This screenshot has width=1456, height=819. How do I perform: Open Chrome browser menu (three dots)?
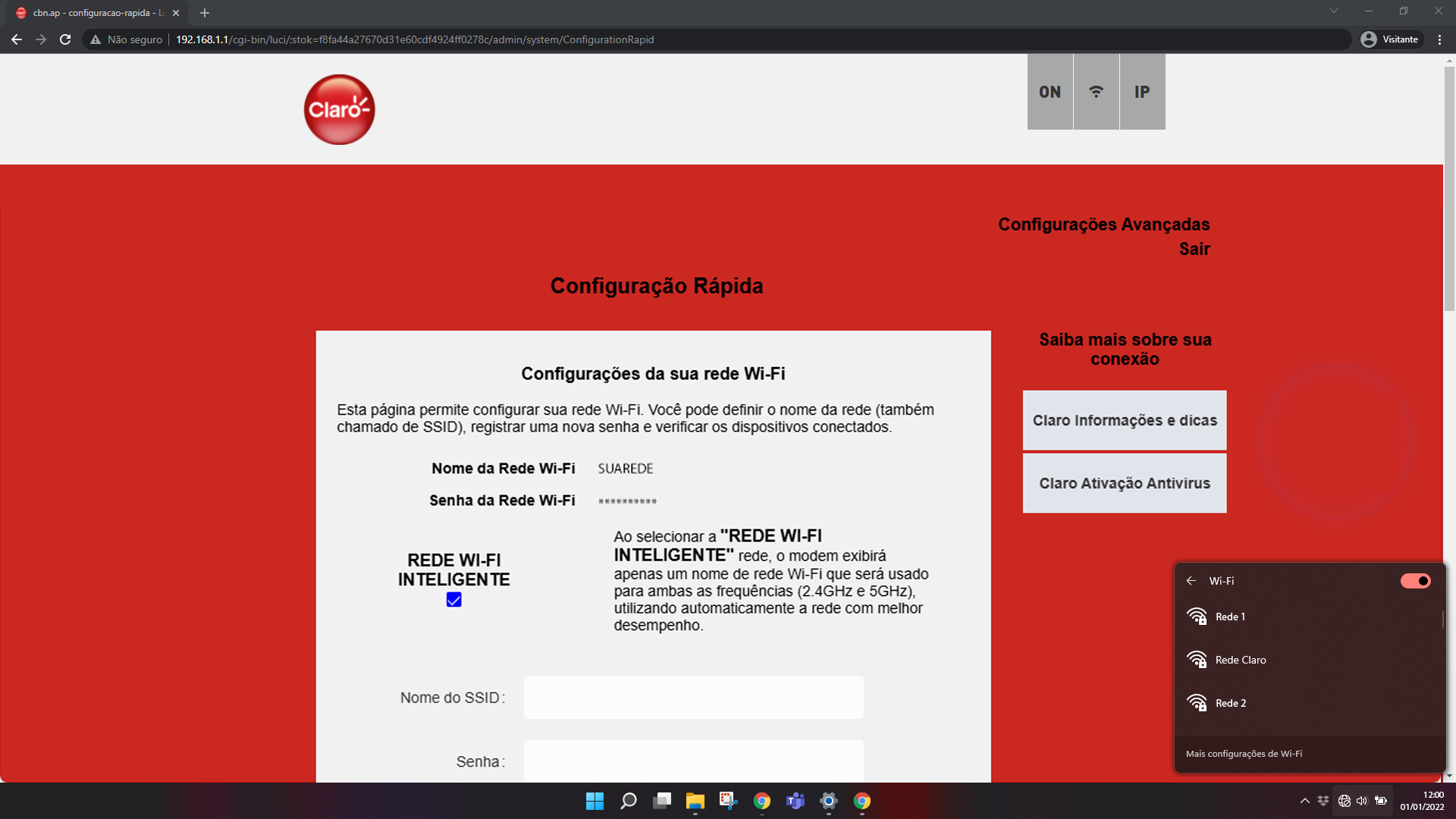[x=1439, y=39]
